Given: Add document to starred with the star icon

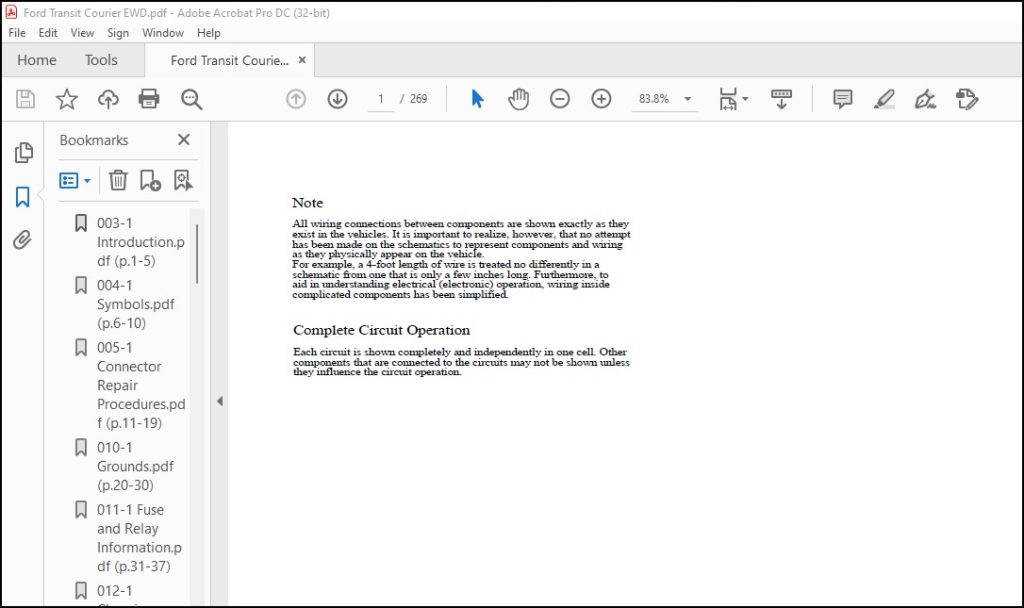Looking at the screenshot, I should (67, 99).
